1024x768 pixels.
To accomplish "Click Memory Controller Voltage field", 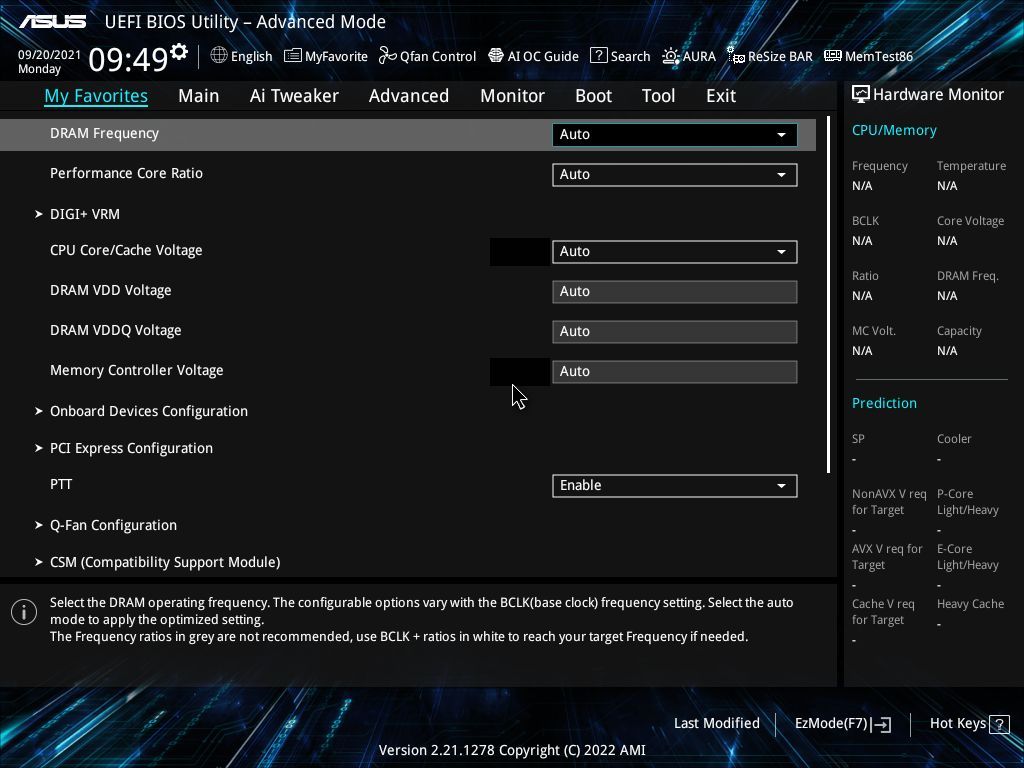I will coord(675,372).
